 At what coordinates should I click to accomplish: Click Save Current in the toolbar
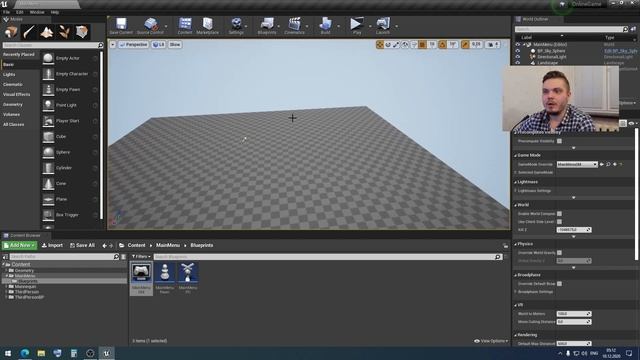point(121,26)
